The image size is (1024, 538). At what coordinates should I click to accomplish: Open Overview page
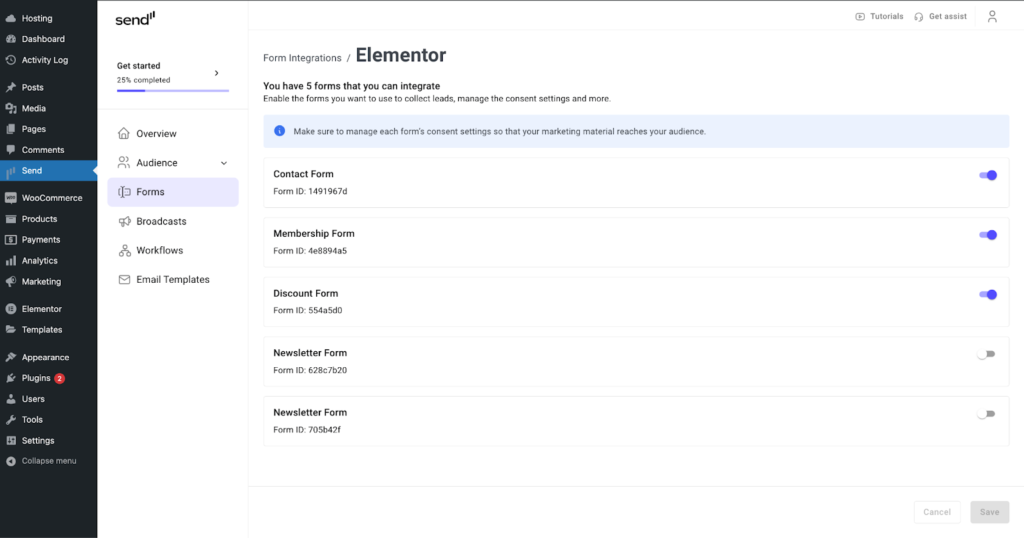(173, 133)
